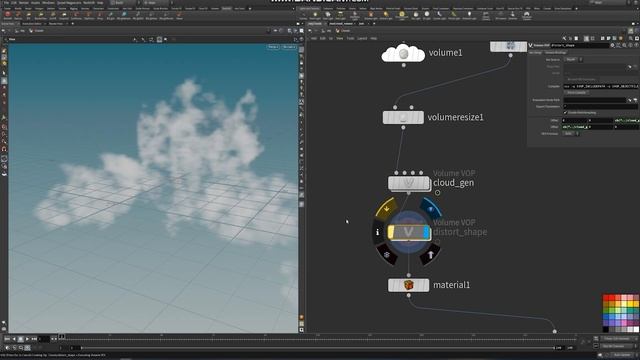Switch to the Volume Bindings parameter tab
The height and width of the screenshot is (360, 640).
point(556,53)
